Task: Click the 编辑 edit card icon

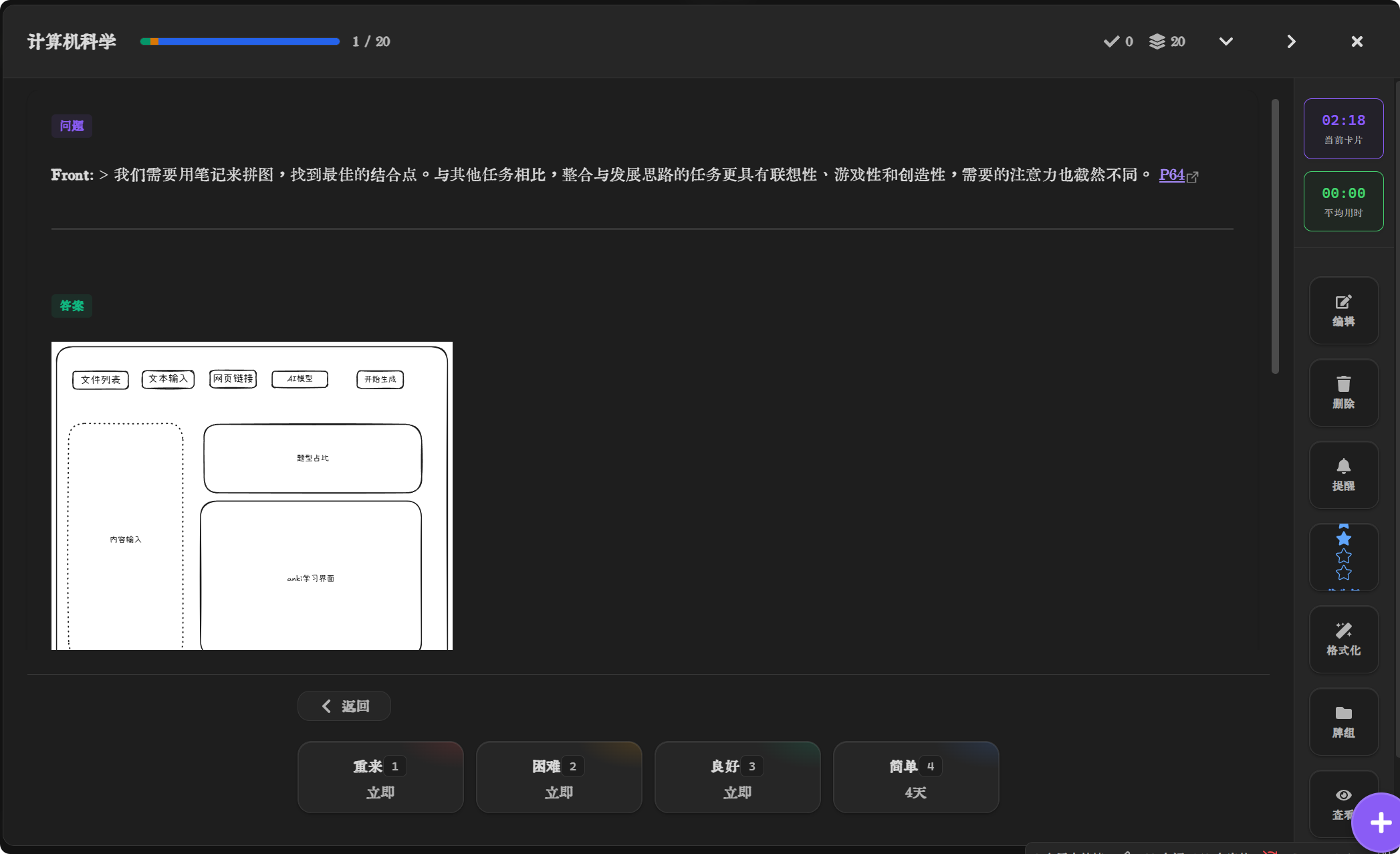Action: click(x=1343, y=310)
